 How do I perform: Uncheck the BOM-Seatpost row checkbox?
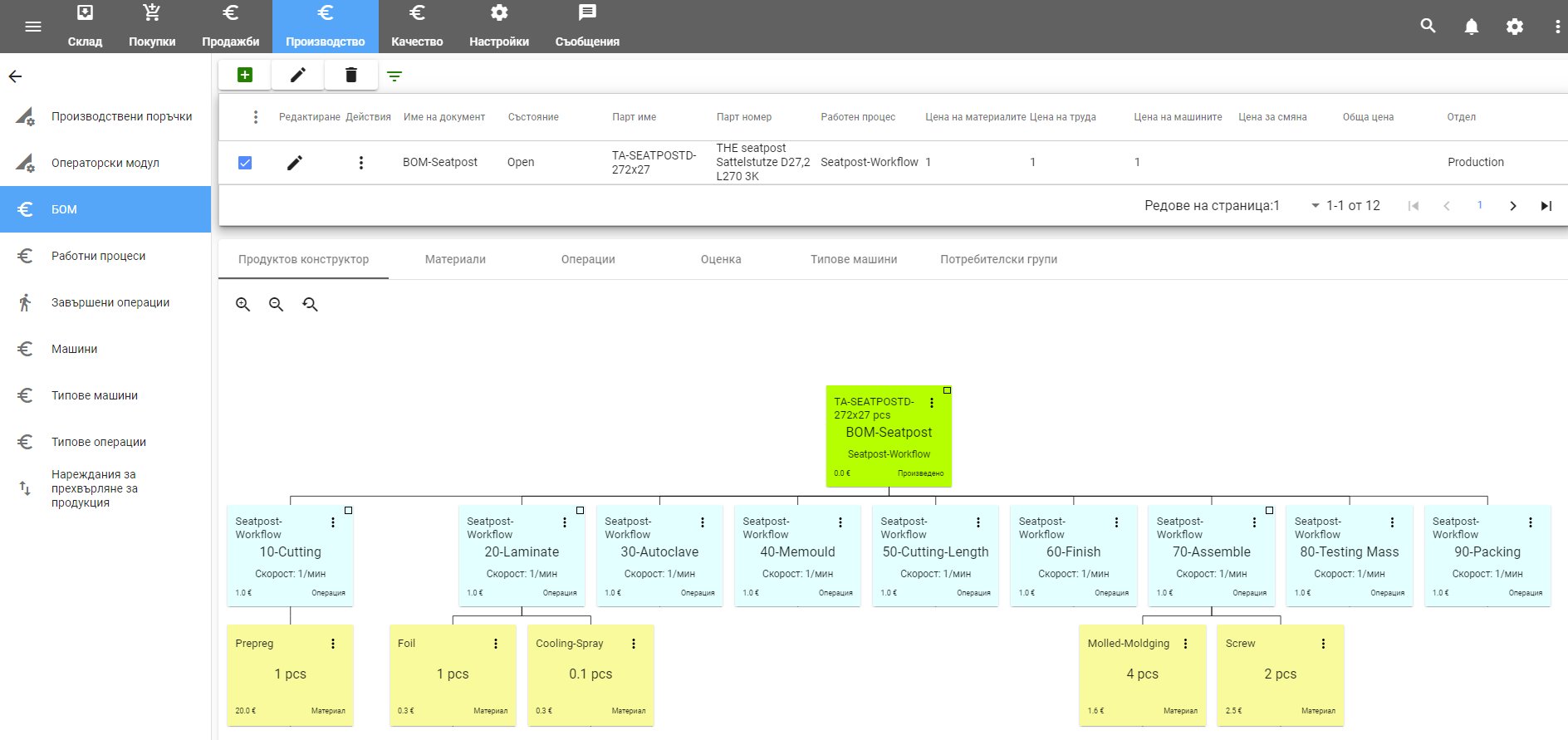tap(245, 163)
